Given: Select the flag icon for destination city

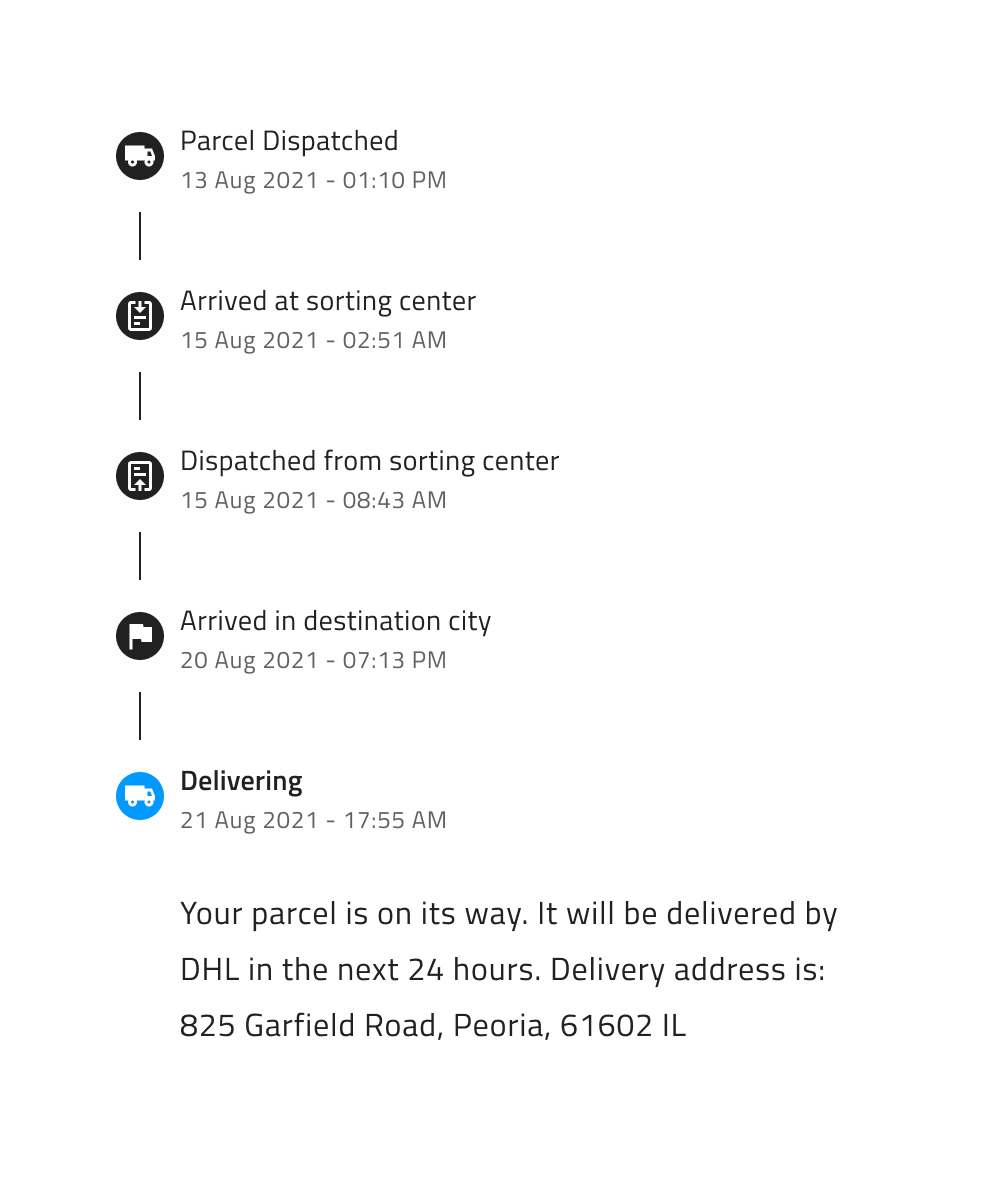Looking at the screenshot, I should (x=140, y=636).
